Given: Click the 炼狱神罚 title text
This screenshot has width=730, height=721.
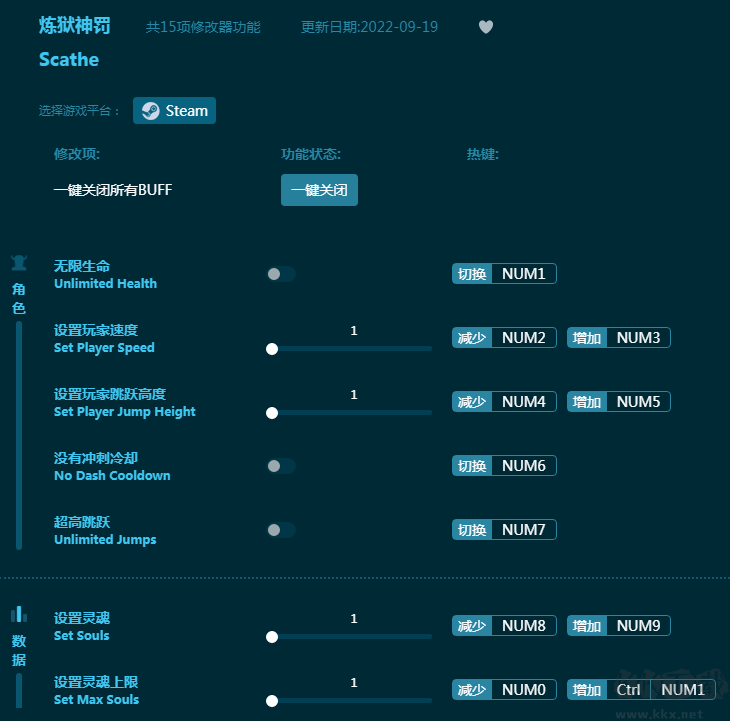Looking at the screenshot, I should tap(75, 26).
